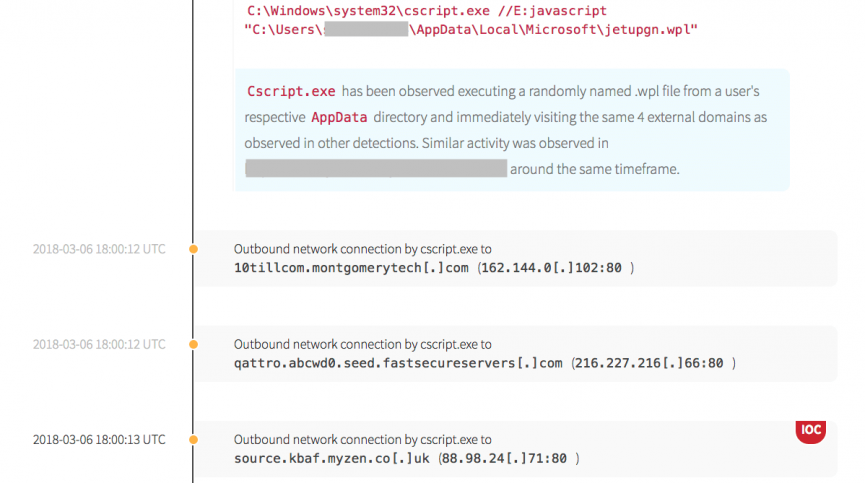The height and width of the screenshot is (483, 865).
Task: Click the IP address 216.227.216[.]66:80
Action: [654, 363]
